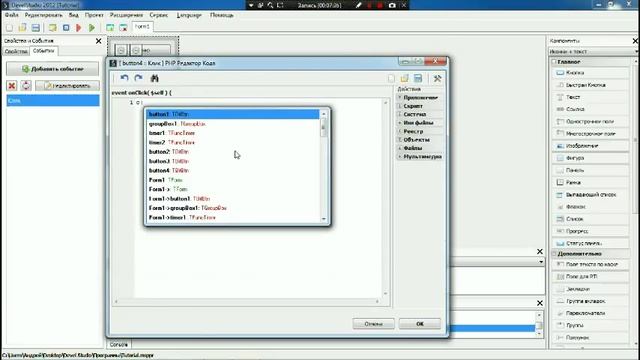Screen dimensions: 640x360
Task: Delete selected event with red X icon
Action: pyautogui.click(x=12, y=85)
